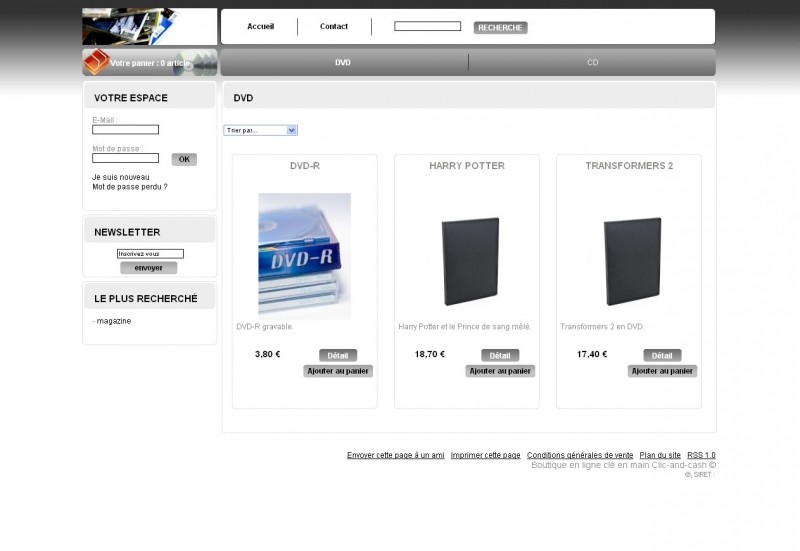This screenshot has height=551, width=800.
Task: Select the DVD category tab
Action: pyautogui.click(x=343, y=62)
